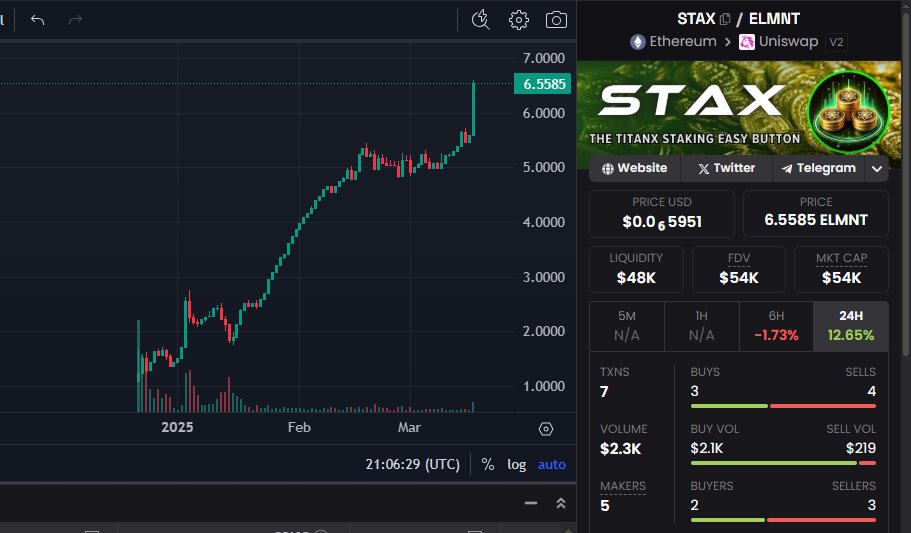The height and width of the screenshot is (533, 911).
Task: Click the STAX / ELMNT pair title
Action: pos(738,19)
